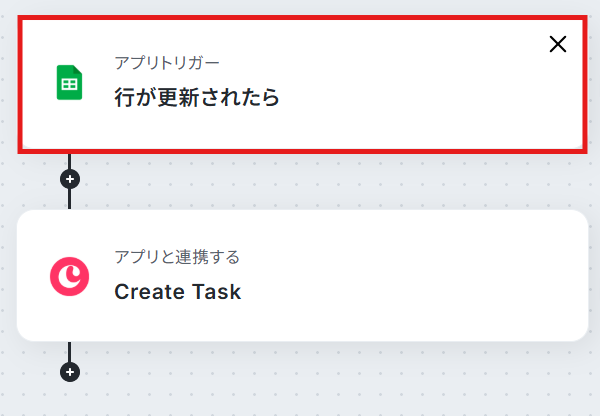
Task: Click the connector line above Create Task card
Action: (69, 200)
